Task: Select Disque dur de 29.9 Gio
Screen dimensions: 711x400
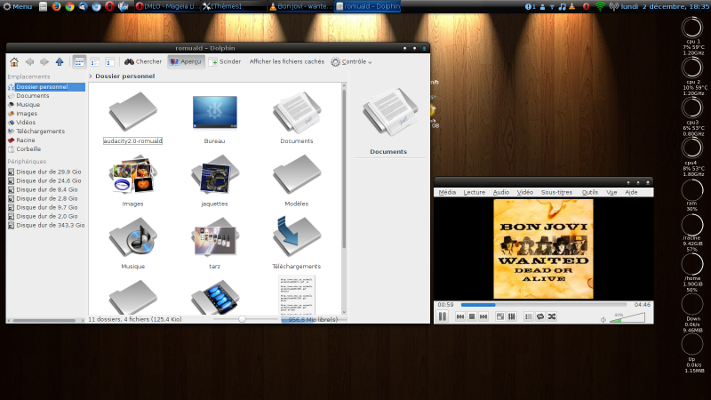Action: [x=45, y=172]
